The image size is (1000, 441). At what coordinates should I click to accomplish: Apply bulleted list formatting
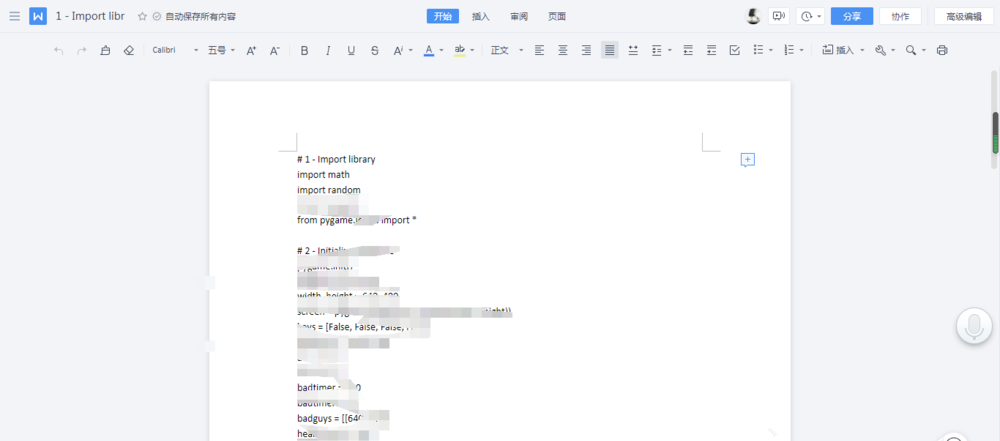click(x=758, y=50)
